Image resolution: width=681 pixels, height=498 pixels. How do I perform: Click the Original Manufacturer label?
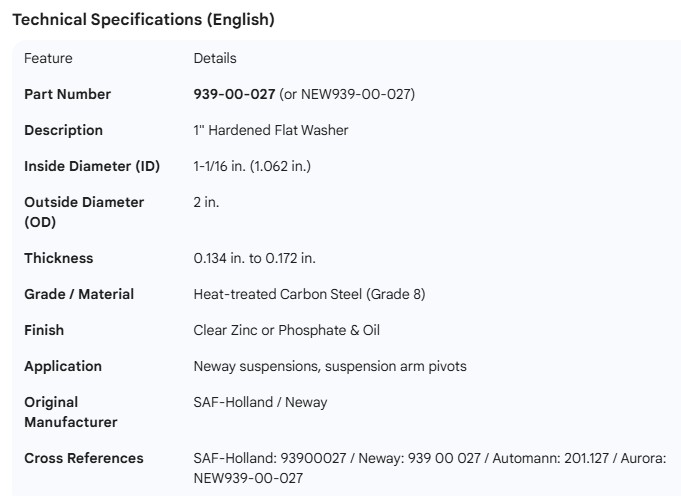tap(71, 412)
